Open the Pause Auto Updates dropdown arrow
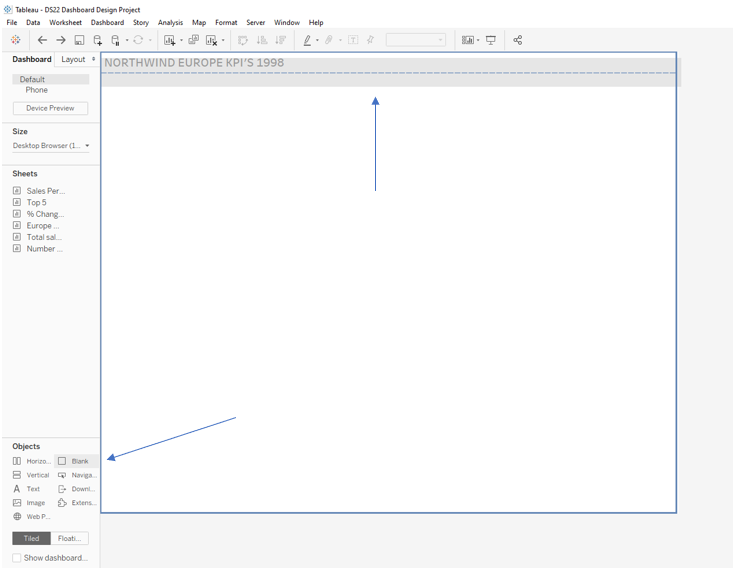733x568 pixels. click(127, 40)
